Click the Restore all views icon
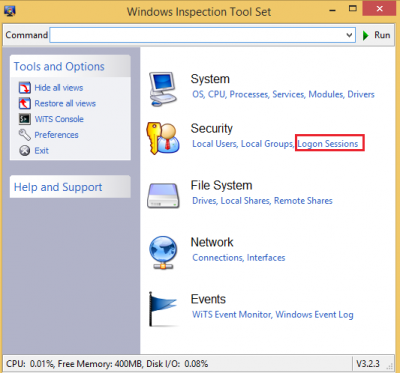The height and width of the screenshot is (373, 400). coord(25,103)
